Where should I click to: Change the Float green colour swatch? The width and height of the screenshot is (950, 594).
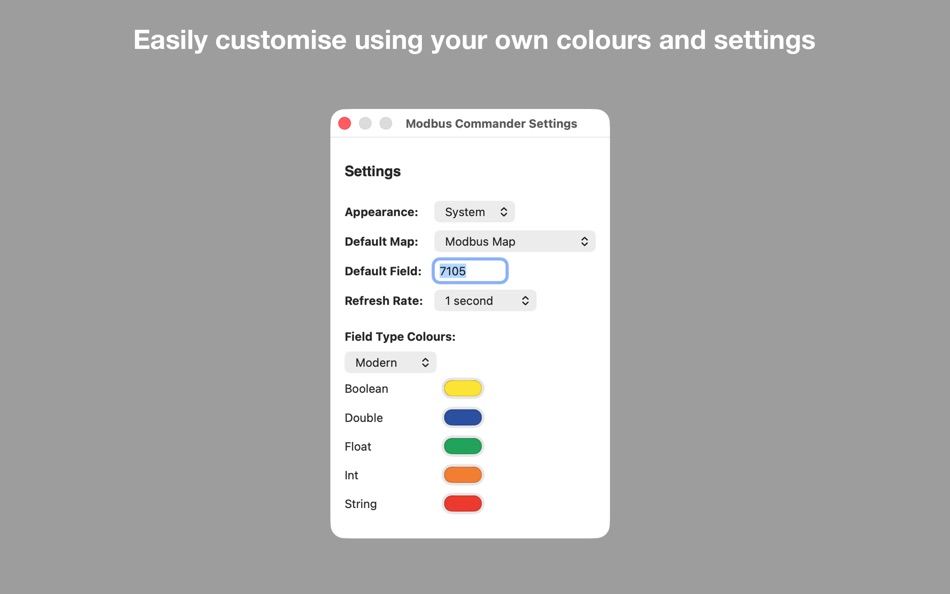coord(462,446)
